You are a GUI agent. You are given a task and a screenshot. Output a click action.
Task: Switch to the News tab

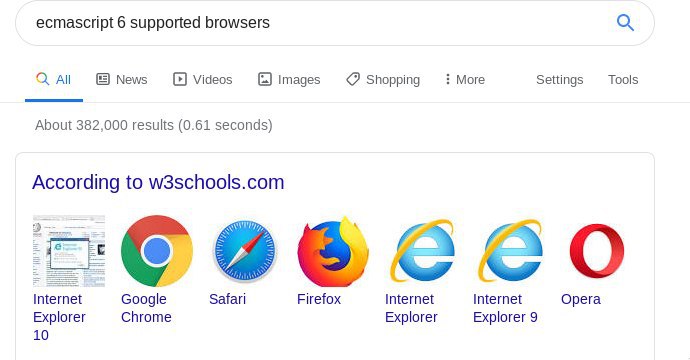pos(121,80)
